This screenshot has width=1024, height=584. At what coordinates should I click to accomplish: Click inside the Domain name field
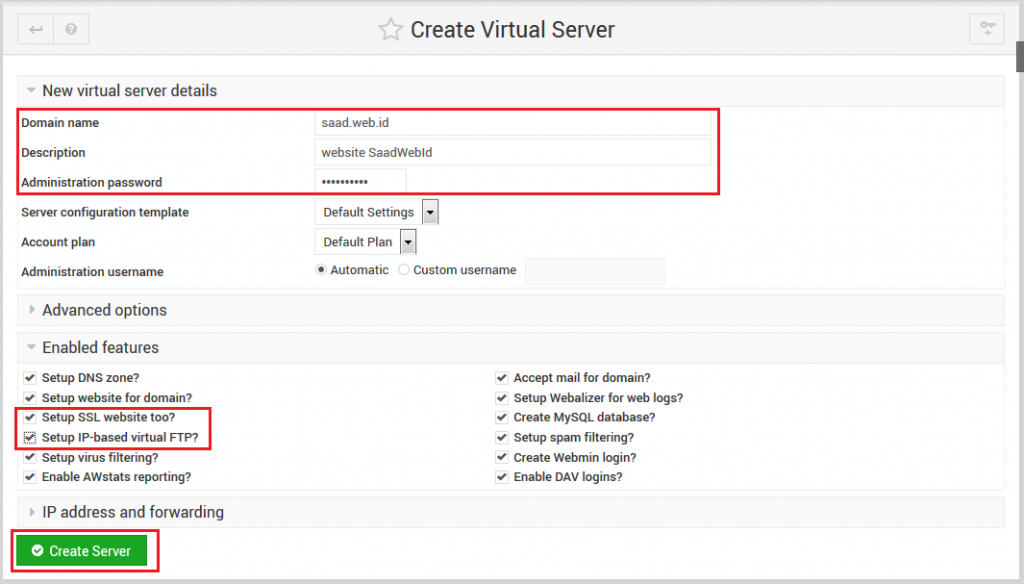pos(512,122)
